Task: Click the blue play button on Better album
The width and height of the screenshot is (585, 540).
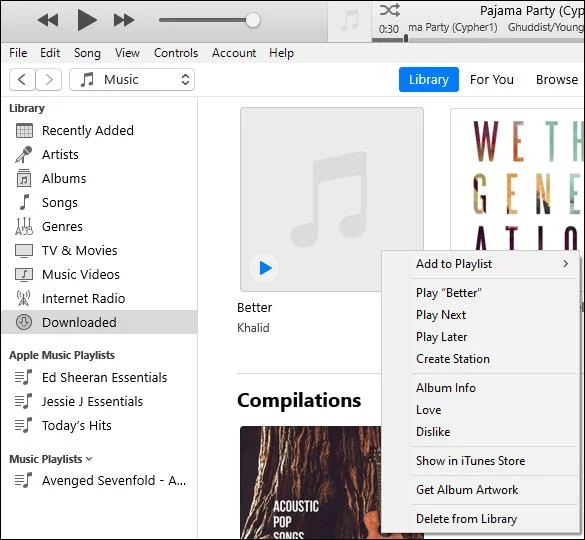Action: 264,268
